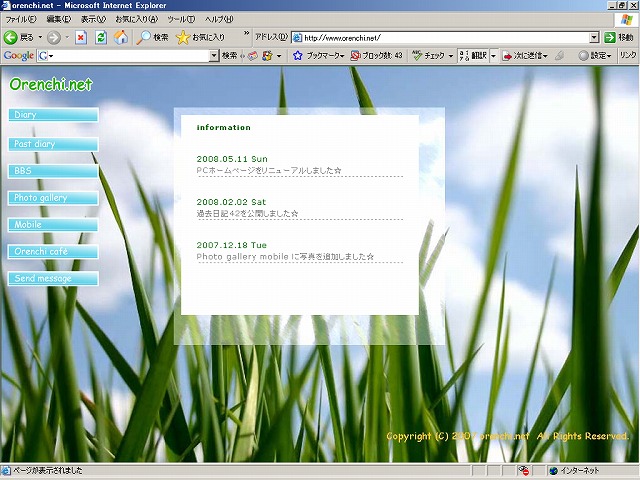
Task: Click the popup blocked icon in status bar
Action: click(524, 471)
